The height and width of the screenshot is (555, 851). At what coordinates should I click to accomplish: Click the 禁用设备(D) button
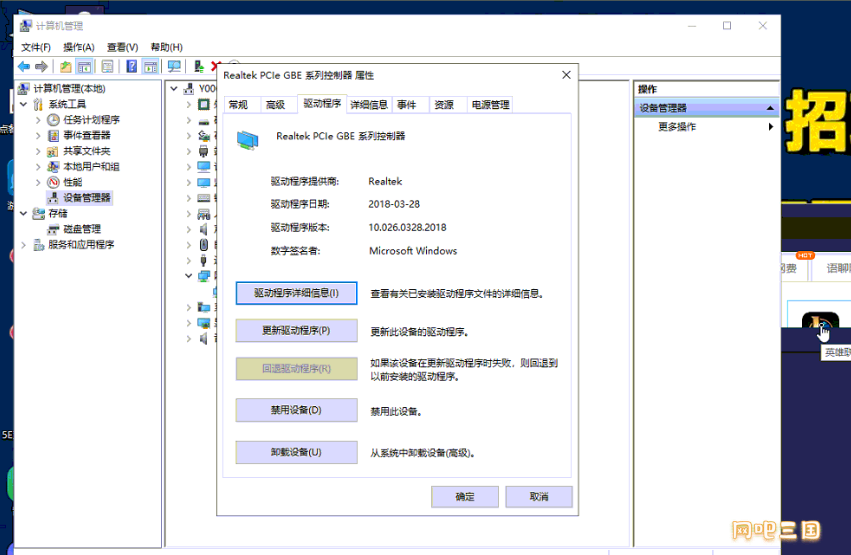(x=296, y=410)
